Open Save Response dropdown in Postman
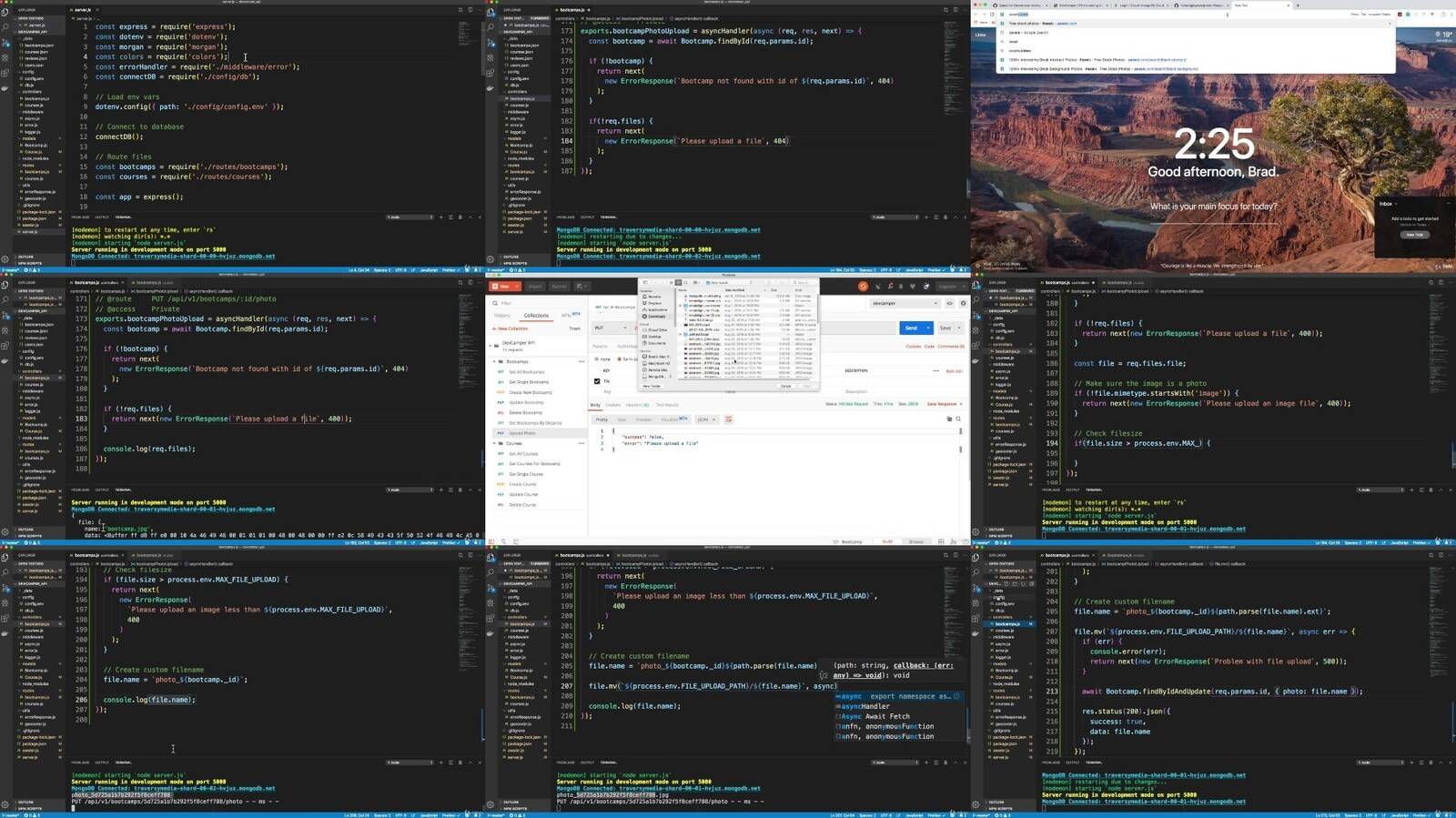1456x818 pixels. point(944,404)
